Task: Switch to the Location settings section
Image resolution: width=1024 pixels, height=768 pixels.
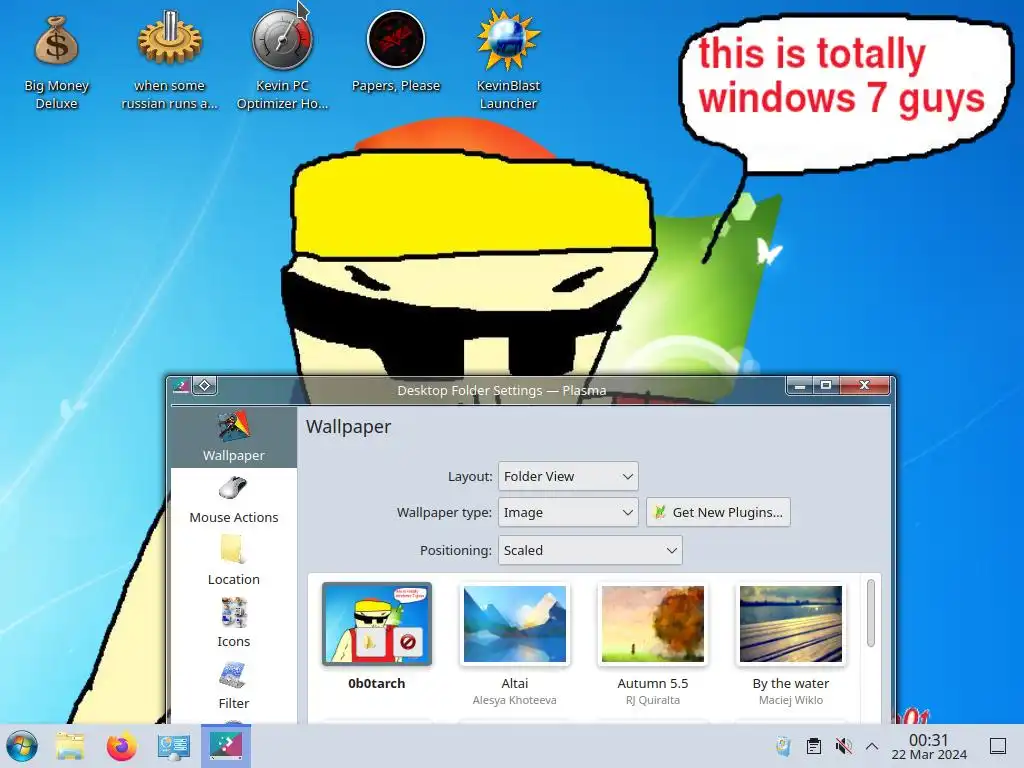Action: pos(234,560)
